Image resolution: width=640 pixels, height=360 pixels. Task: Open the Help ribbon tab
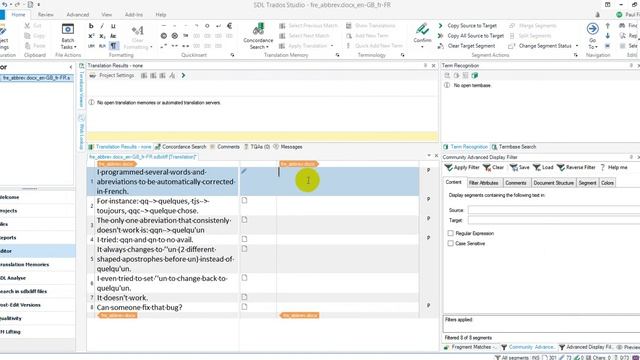[161, 14]
